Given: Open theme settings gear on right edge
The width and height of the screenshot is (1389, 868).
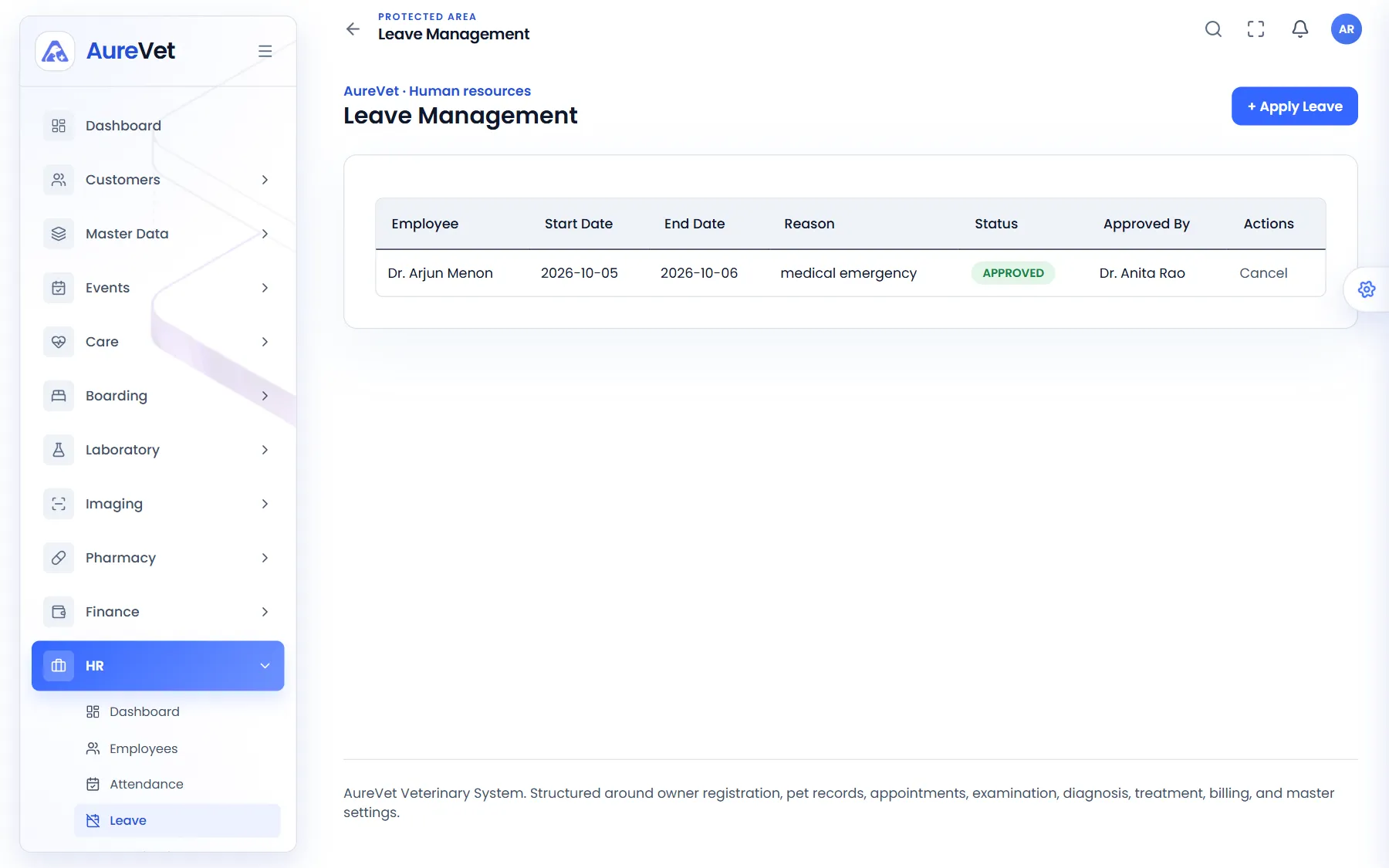Looking at the screenshot, I should pyautogui.click(x=1367, y=289).
